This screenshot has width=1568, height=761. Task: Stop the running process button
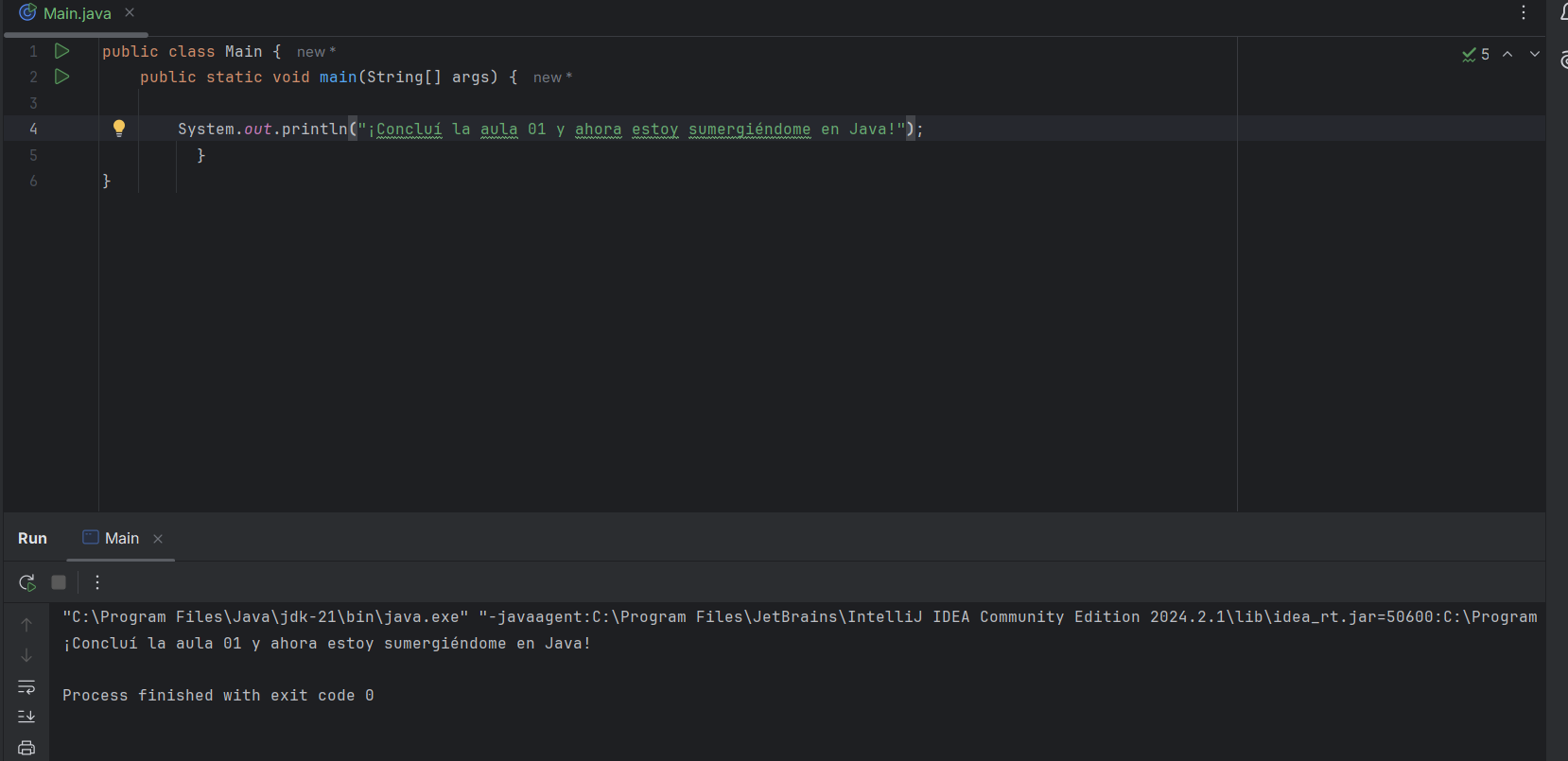tap(59, 582)
